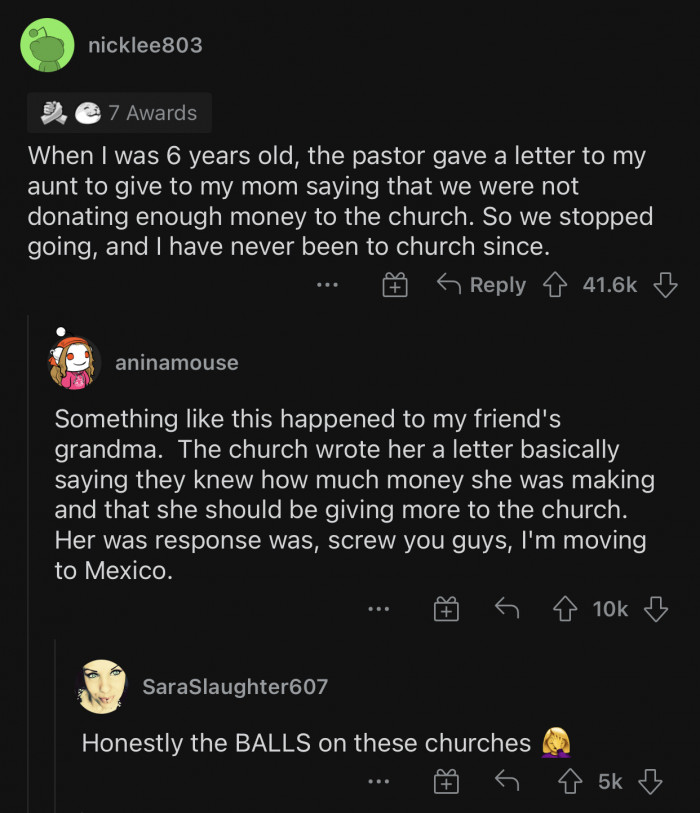Click aninamouse's avatar
Viewport: 700px width, 813px height.
click(x=75, y=362)
